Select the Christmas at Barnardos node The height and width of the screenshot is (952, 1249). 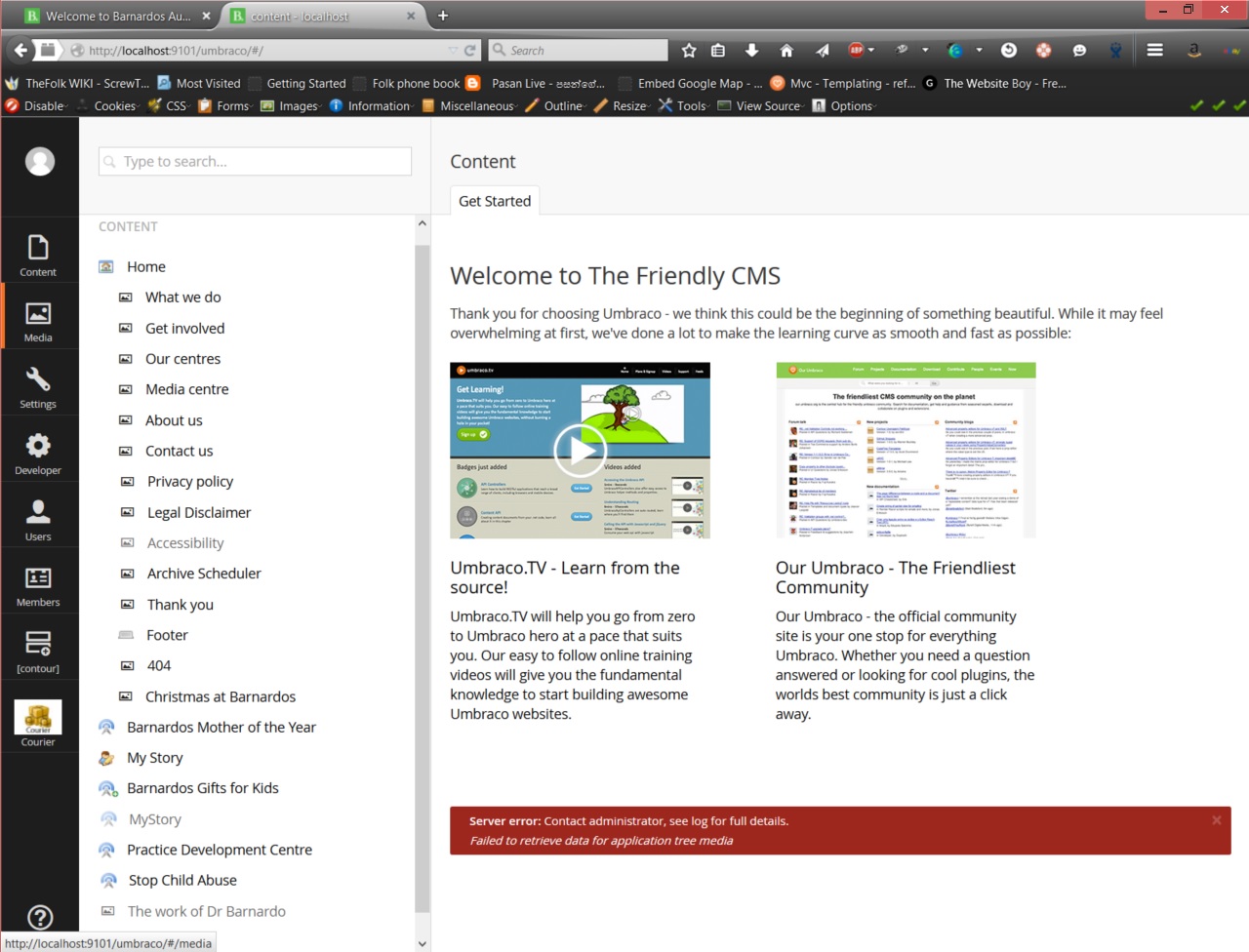tap(221, 696)
